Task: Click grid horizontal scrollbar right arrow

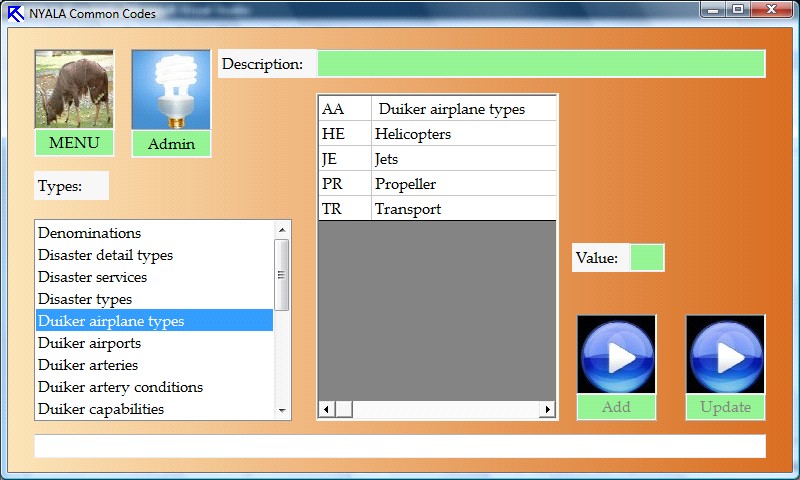Action: pos(547,410)
